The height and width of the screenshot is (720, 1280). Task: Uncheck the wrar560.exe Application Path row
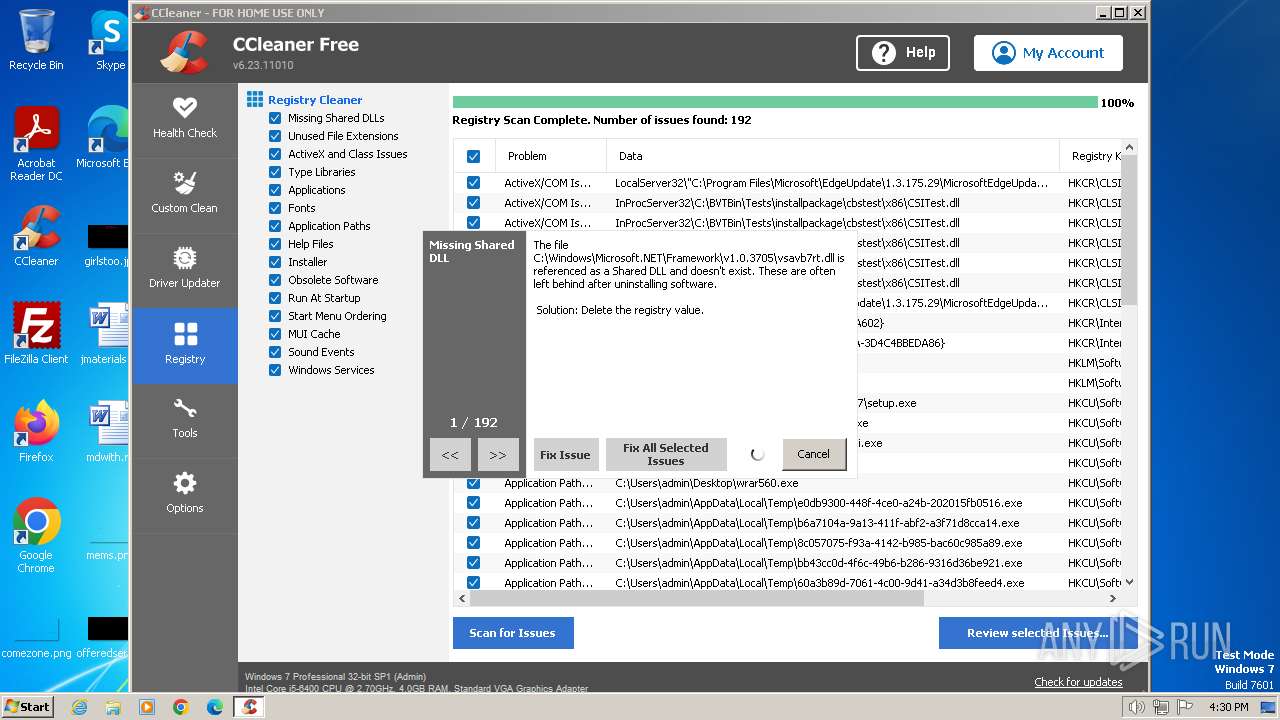(x=473, y=483)
